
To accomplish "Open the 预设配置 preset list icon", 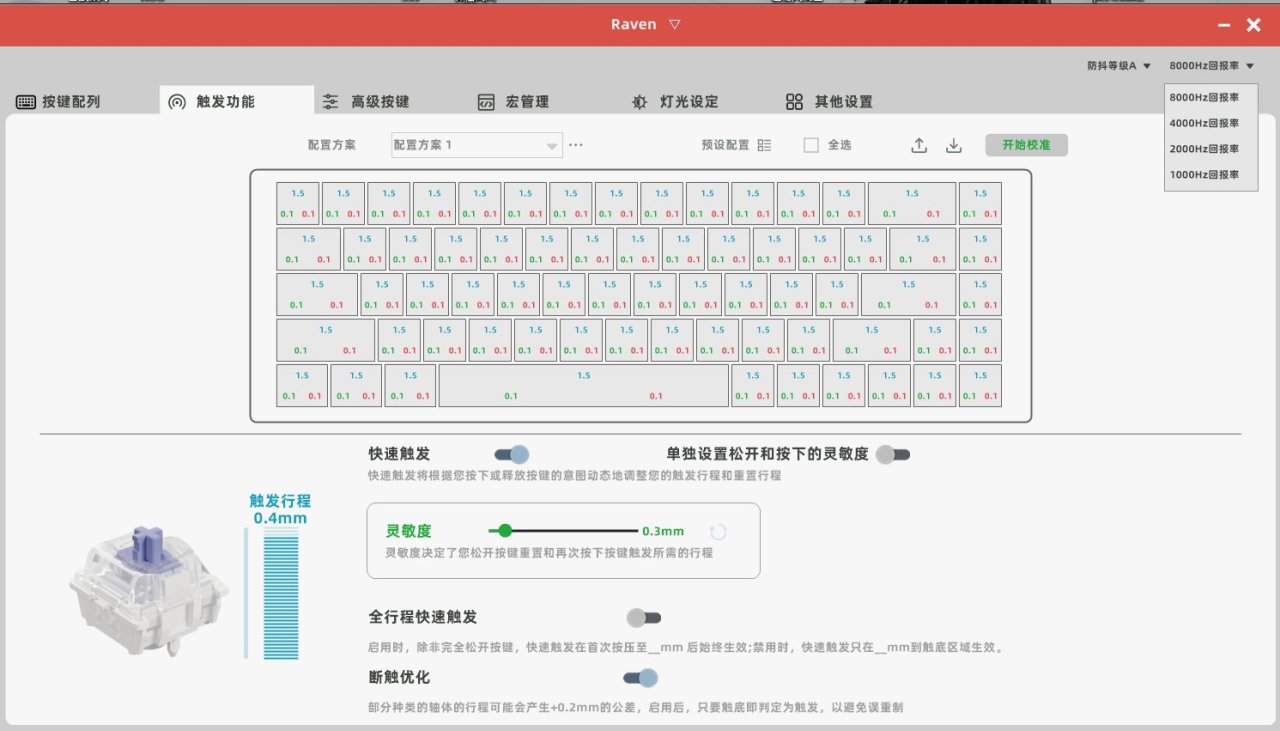I will (x=764, y=145).
